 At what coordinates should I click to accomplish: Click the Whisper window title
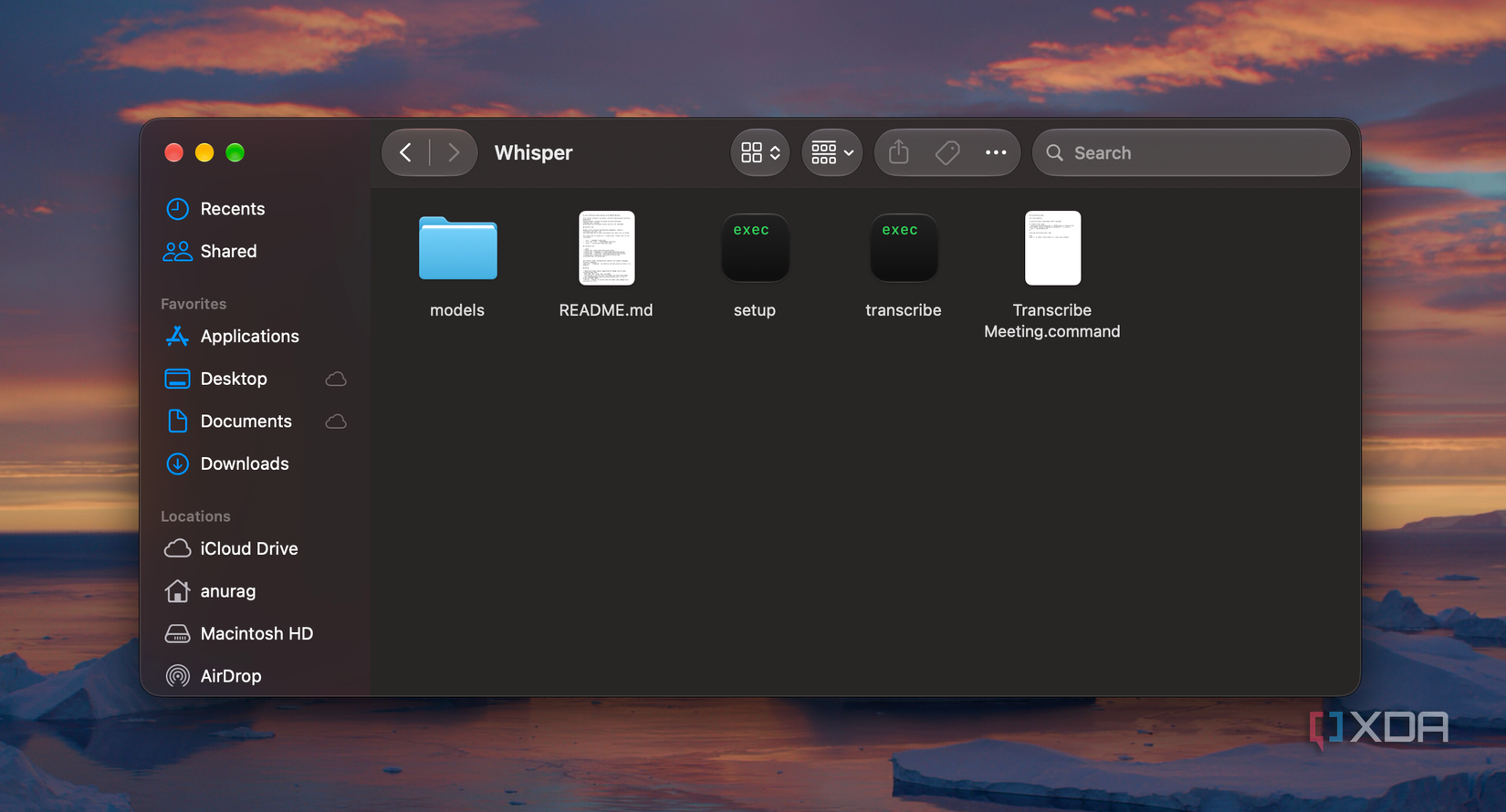pos(534,152)
